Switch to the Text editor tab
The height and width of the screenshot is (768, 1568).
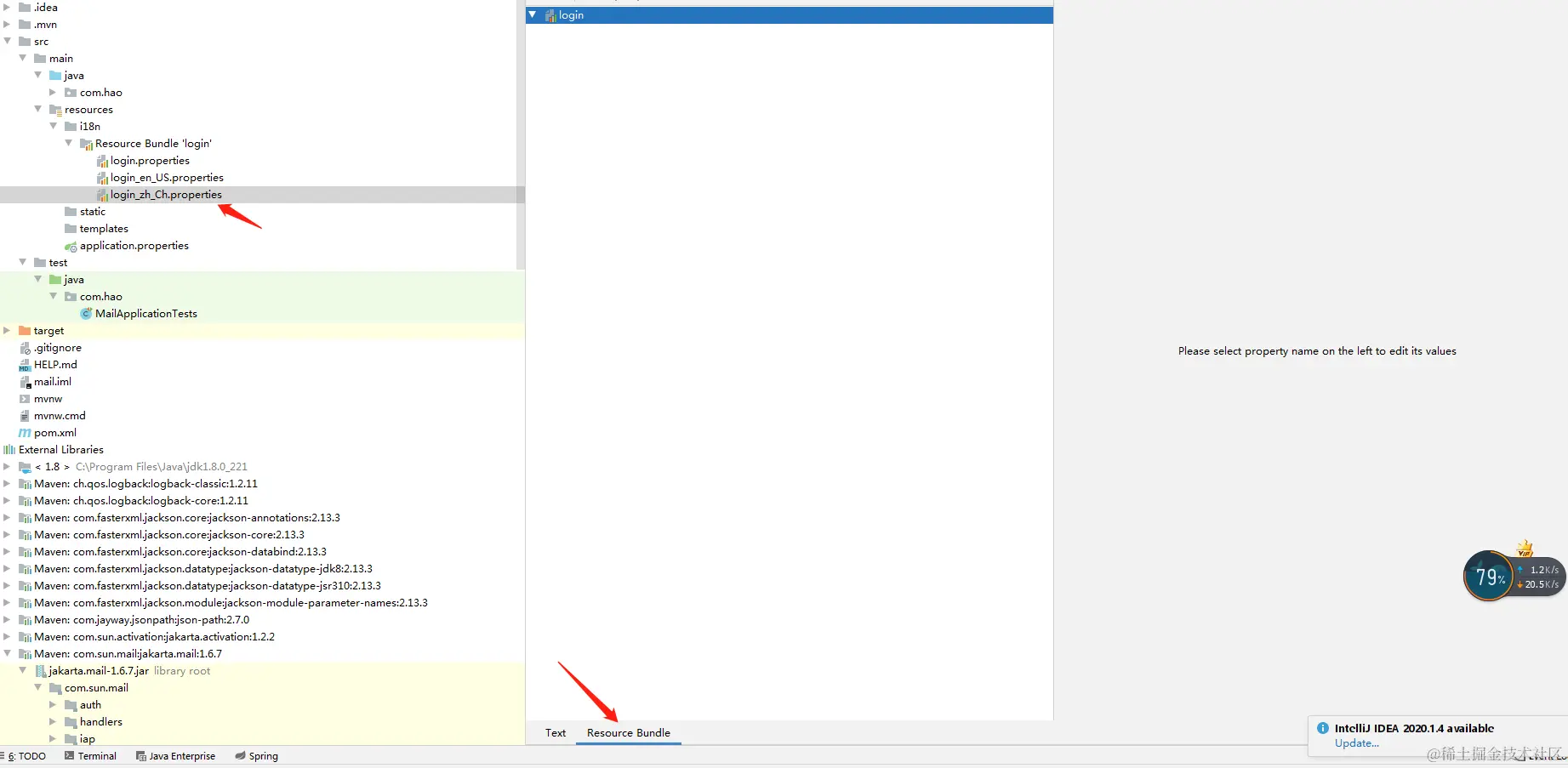556,733
